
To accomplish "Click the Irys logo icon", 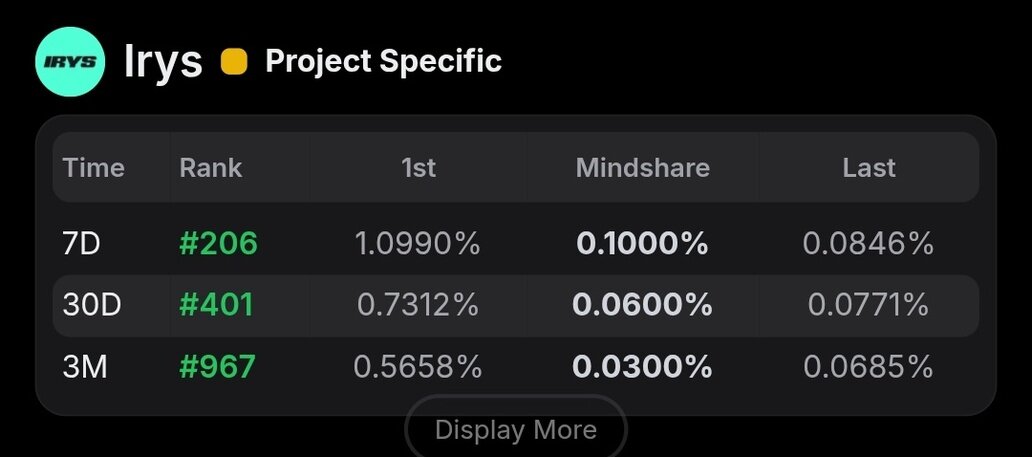I will click(x=70, y=62).
